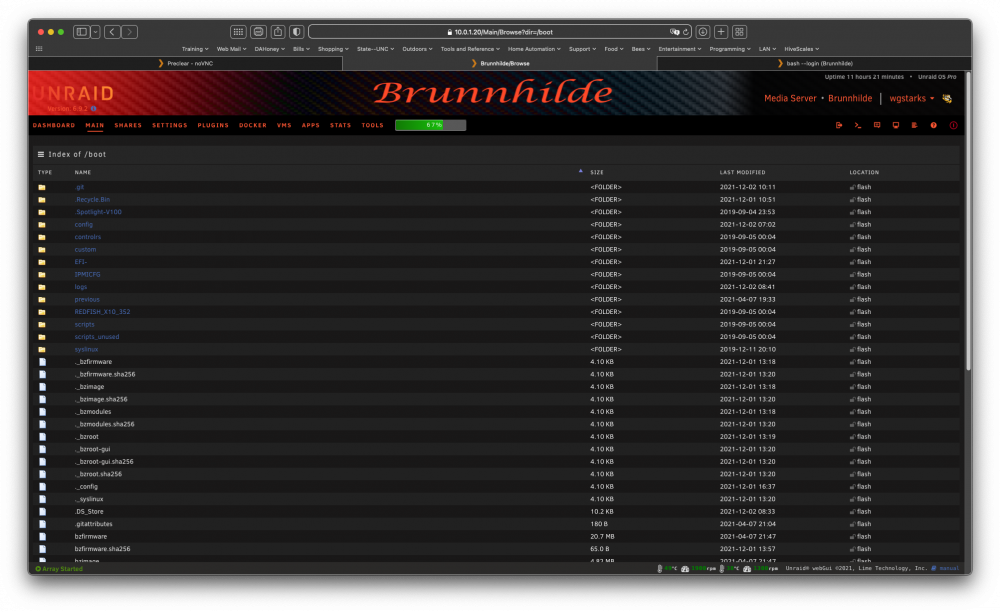Screen dimensions: 1000x612
Task: Open the Apps menu item
Action: pos(311,126)
